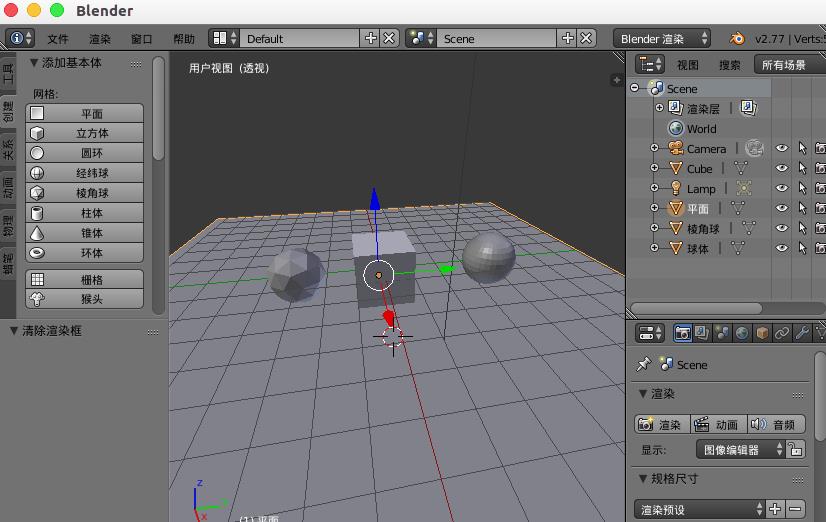Expand the Camera tree item

[x=655, y=149]
